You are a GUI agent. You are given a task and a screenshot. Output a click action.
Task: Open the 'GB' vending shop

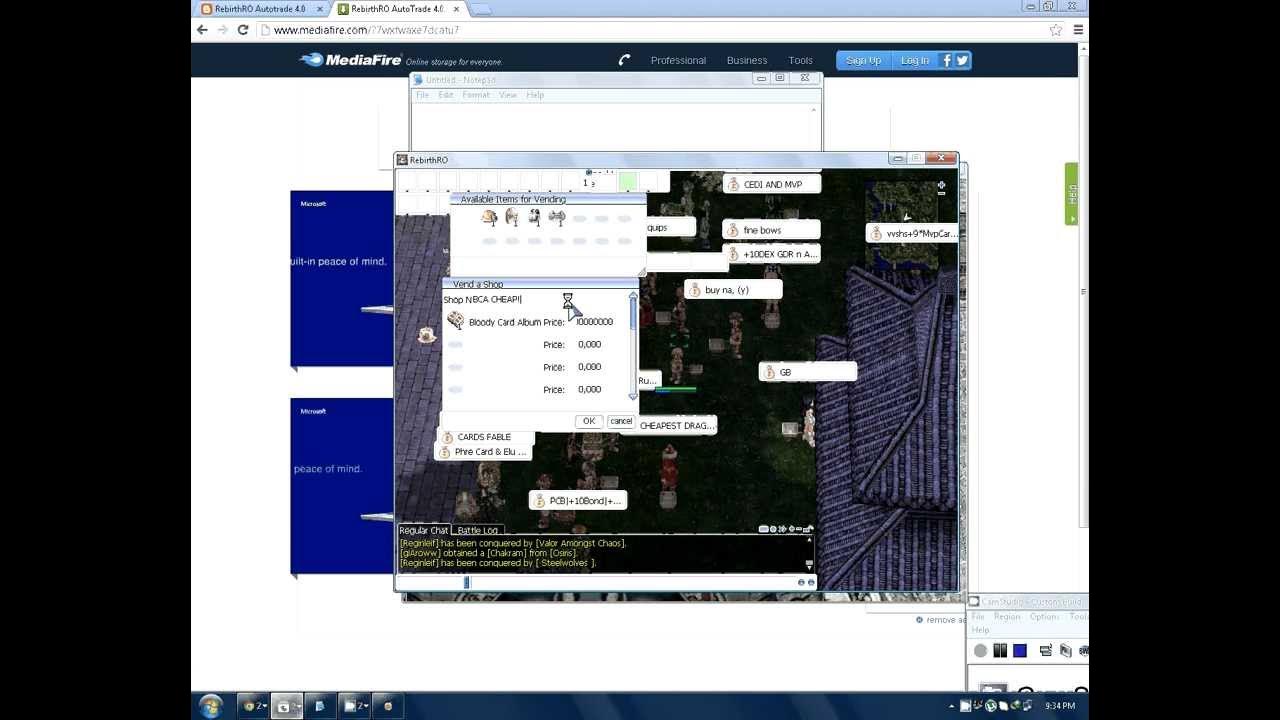coord(808,372)
